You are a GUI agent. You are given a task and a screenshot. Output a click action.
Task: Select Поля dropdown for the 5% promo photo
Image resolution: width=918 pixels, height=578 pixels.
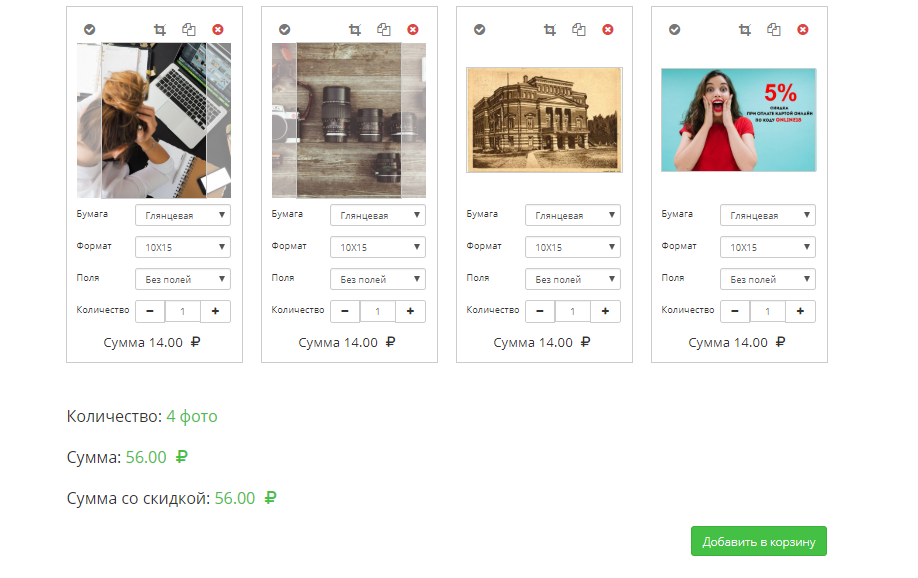click(x=768, y=279)
